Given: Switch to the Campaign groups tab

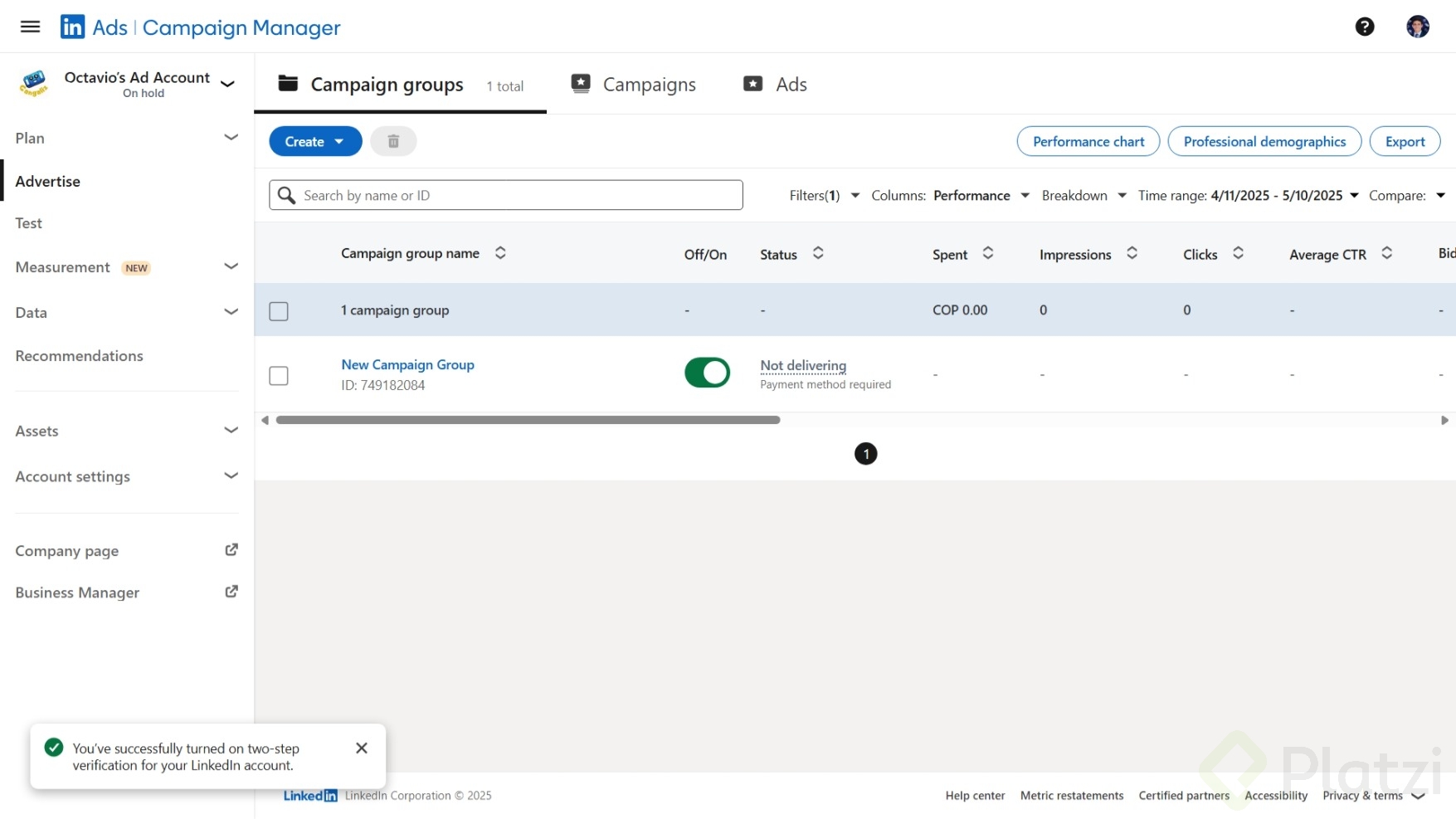Looking at the screenshot, I should pos(401,85).
